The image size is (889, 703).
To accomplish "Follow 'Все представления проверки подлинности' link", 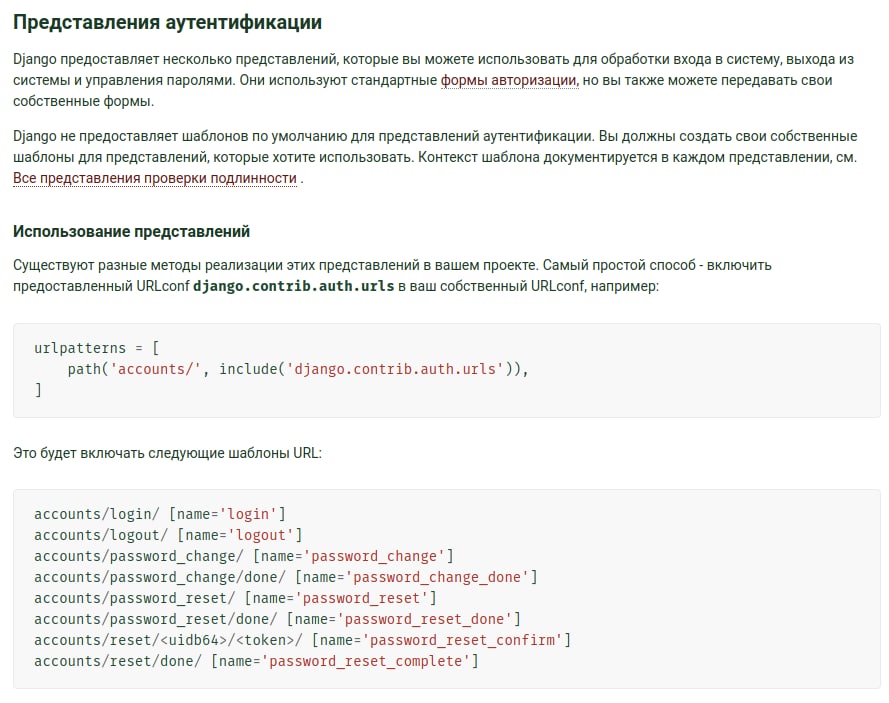I will pos(155,178).
